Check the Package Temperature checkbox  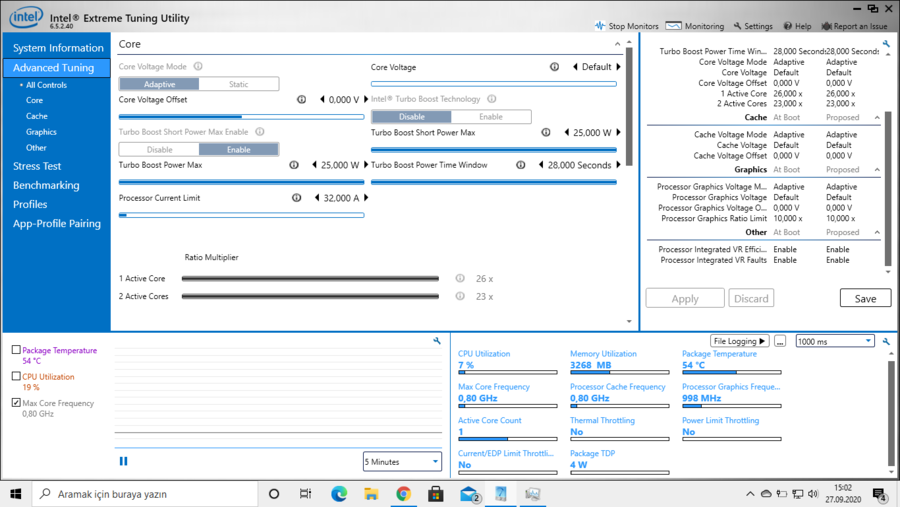point(16,351)
